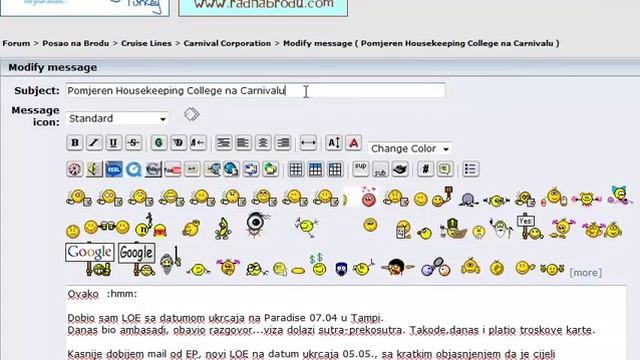640x360 pixels.
Task: Click into the message body text area
Action: (x=346, y=323)
